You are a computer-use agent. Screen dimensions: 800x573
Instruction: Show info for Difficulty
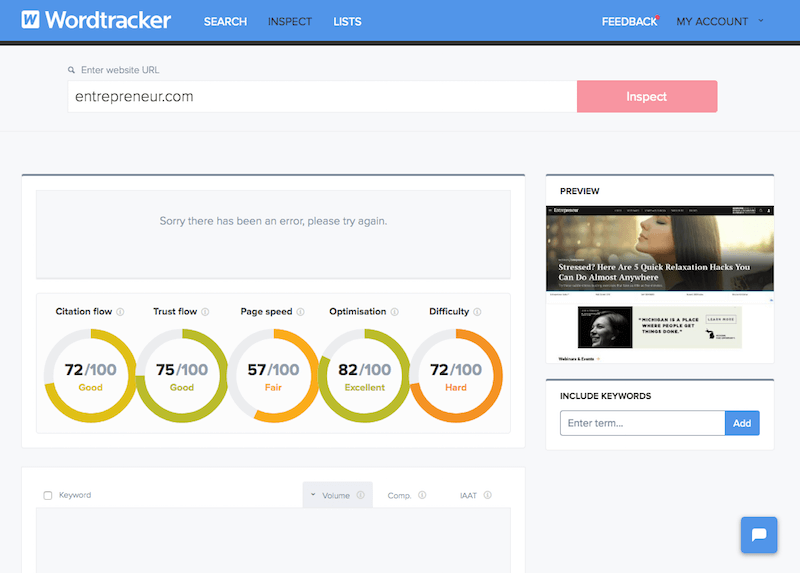click(x=477, y=312)
